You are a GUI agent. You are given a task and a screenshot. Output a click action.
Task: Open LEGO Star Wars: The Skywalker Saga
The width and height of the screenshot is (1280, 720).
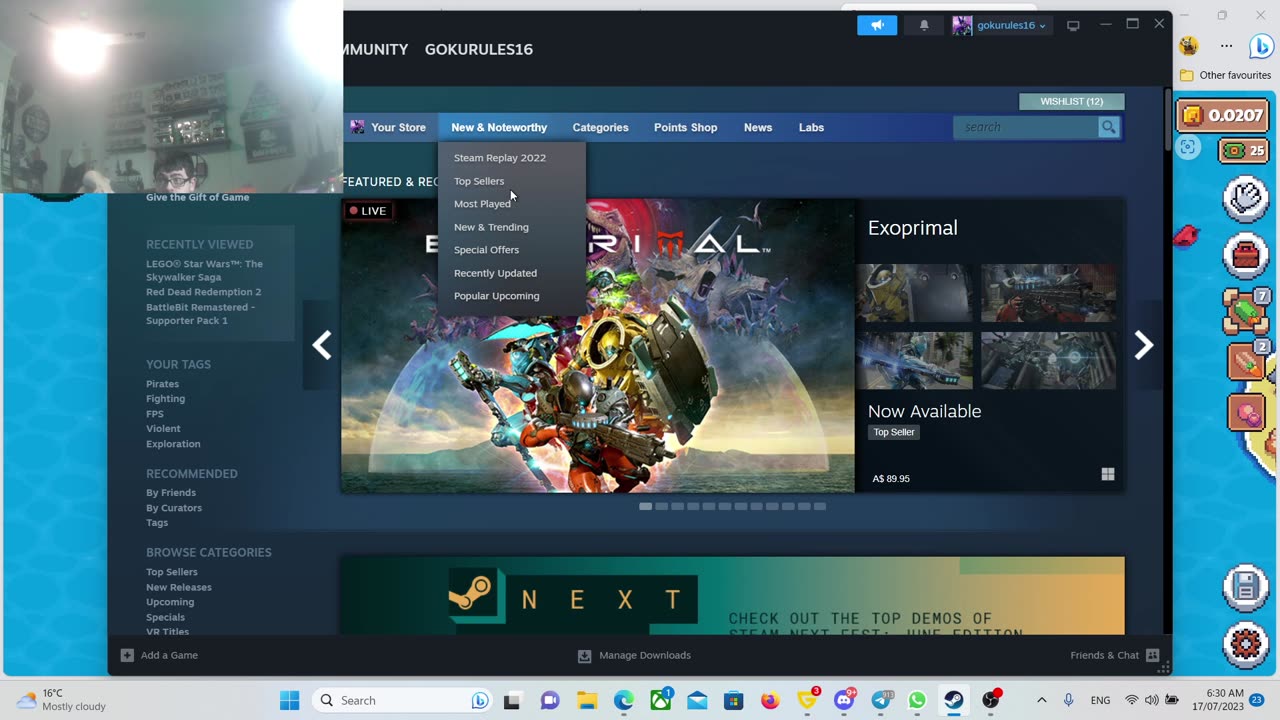pyautogui.click(x=204, y=271)
